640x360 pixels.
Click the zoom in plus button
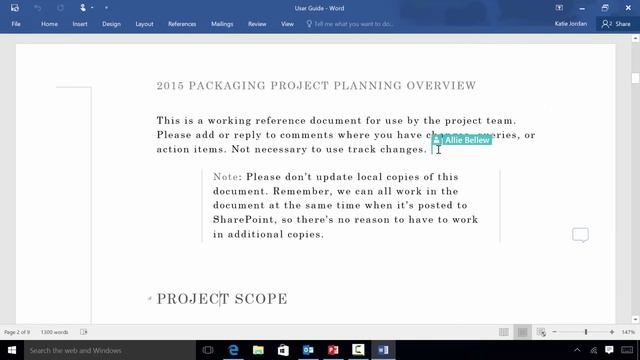(x=612, y=332)
